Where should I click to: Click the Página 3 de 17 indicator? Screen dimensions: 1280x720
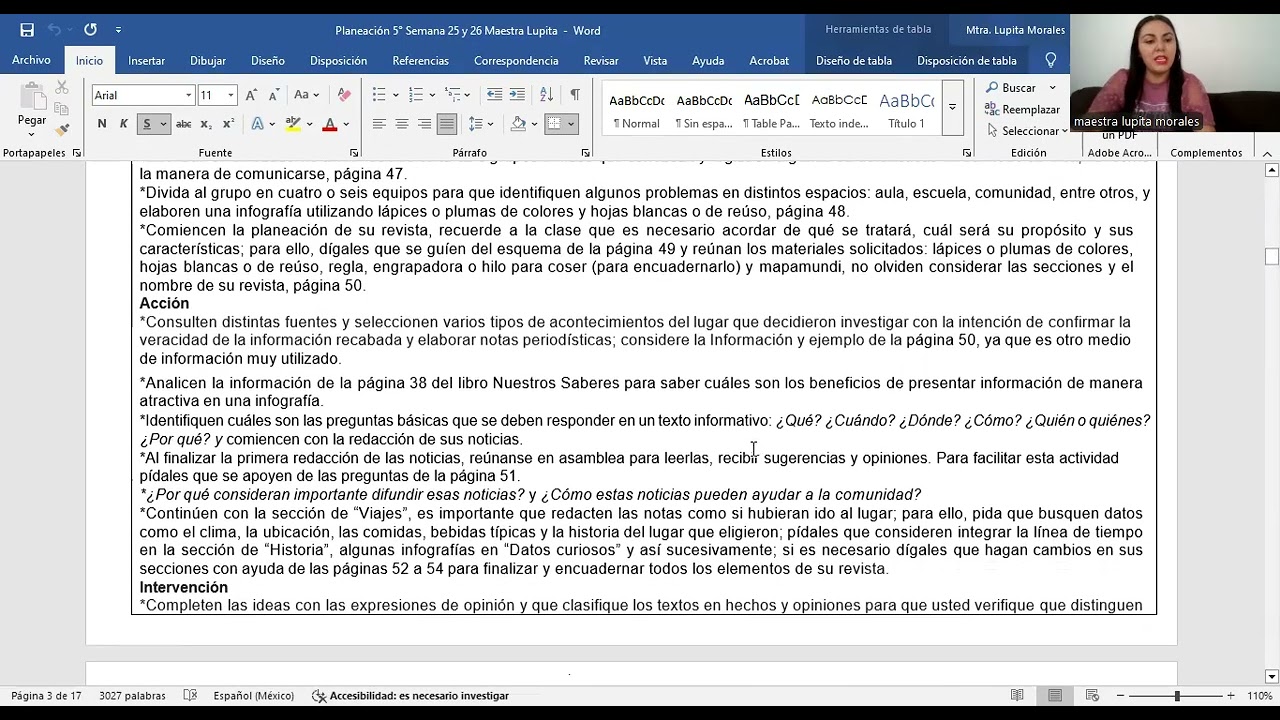coord(46,696)
